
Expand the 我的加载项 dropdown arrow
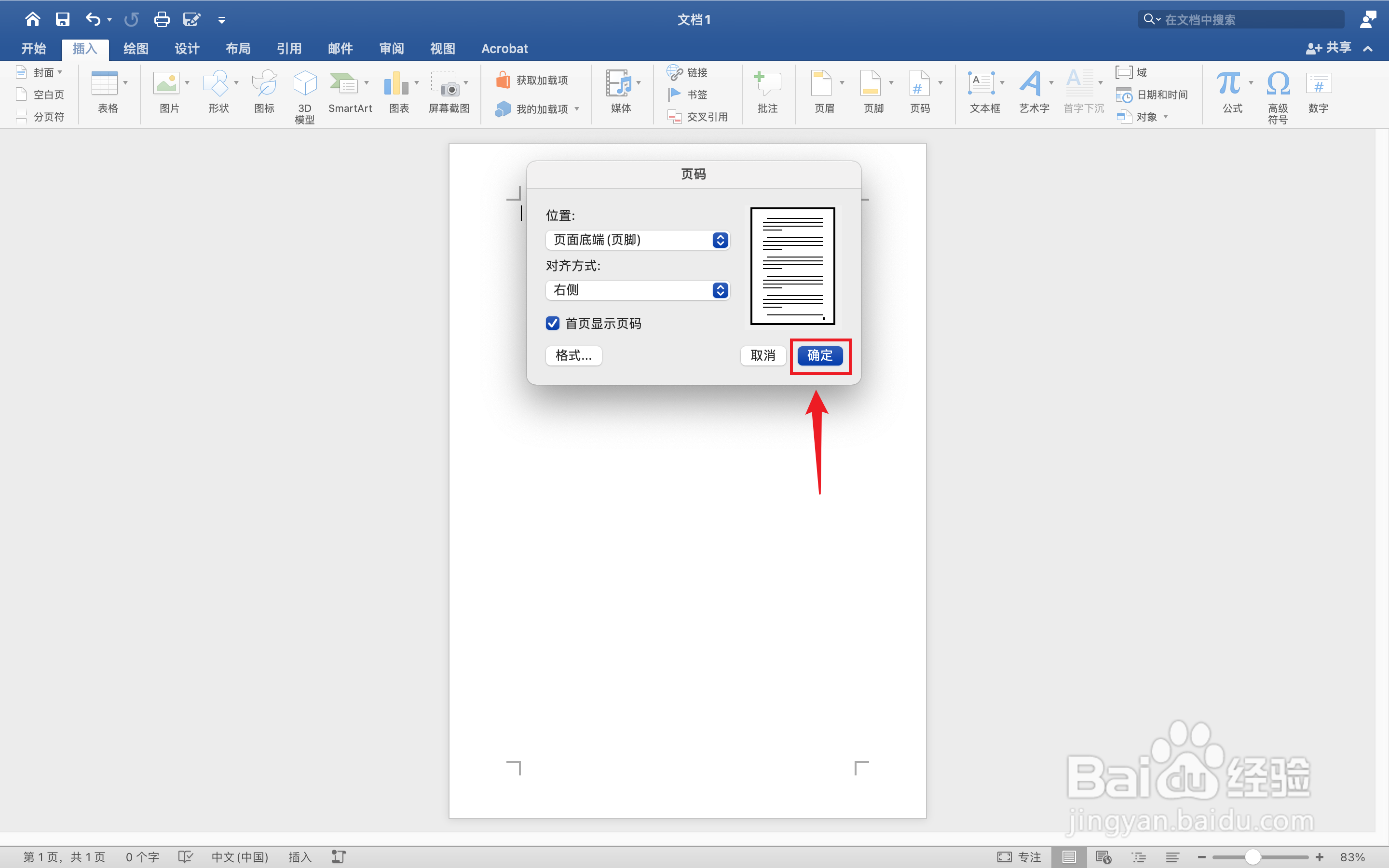click(577, 109)
